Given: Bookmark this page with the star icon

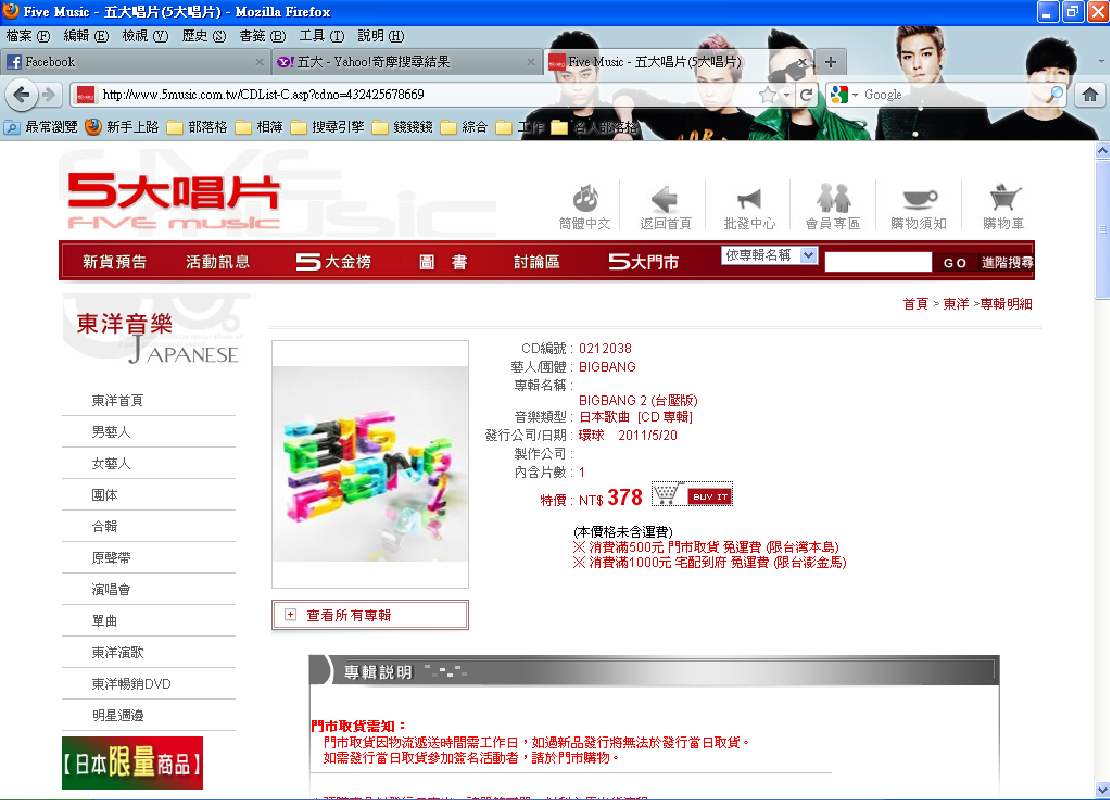Looking at the screenshot, I should pyautogui.click(x=767, y=94).
